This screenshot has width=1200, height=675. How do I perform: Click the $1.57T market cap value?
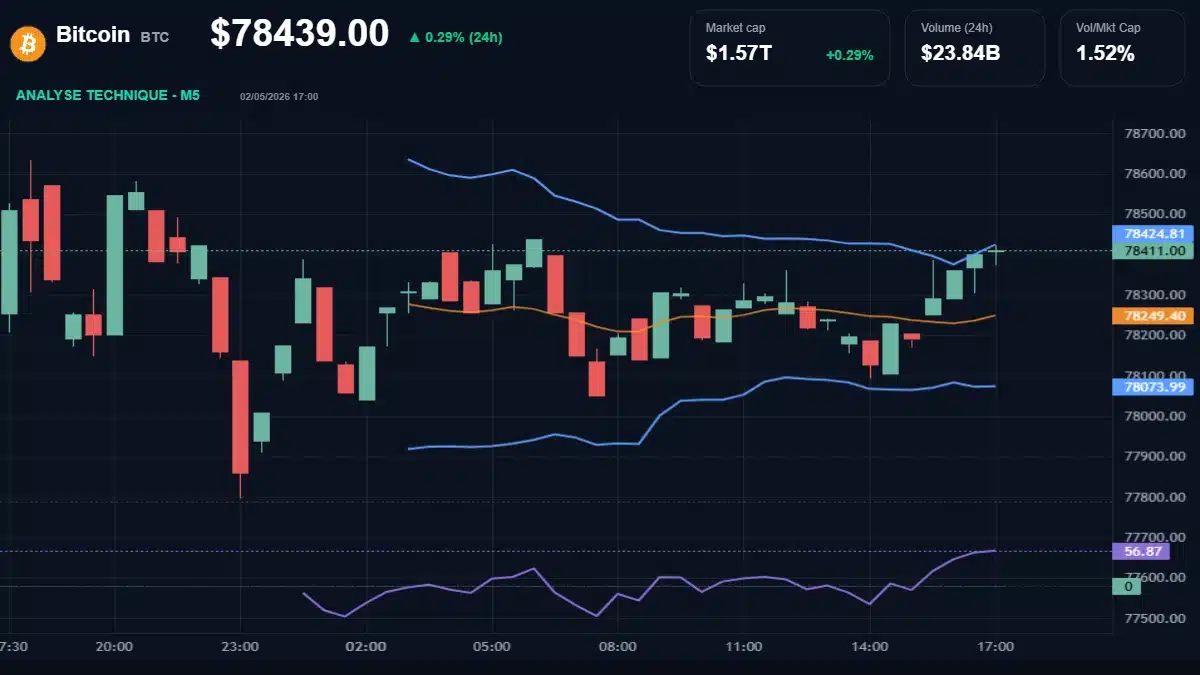point(738,54)
